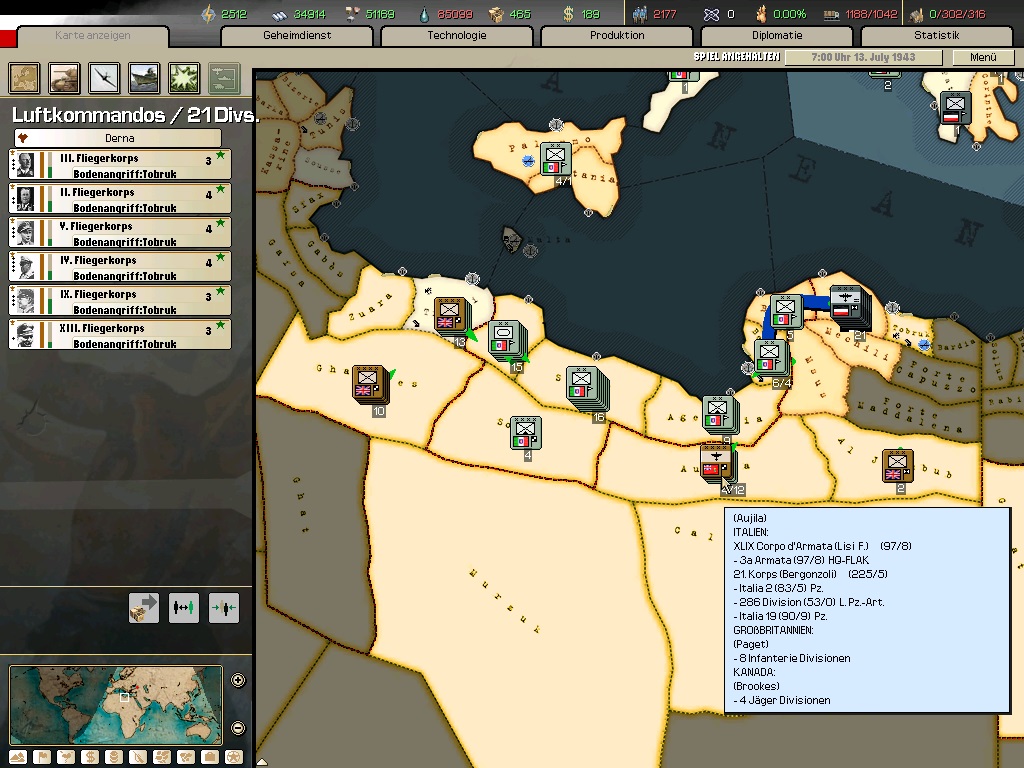Screen dimensions: 1024x768
Task: Click the leader portrait of III. Fliegerkorps
Action: [x=25, y=165]
